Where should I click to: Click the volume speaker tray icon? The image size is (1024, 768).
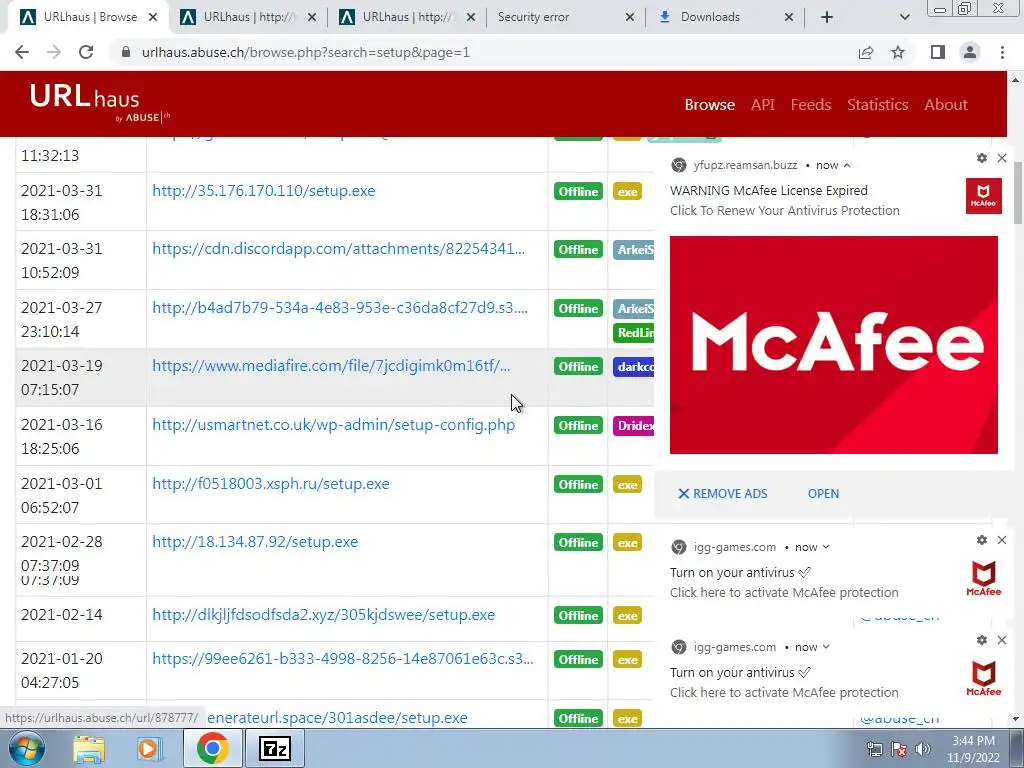[922, 749]
